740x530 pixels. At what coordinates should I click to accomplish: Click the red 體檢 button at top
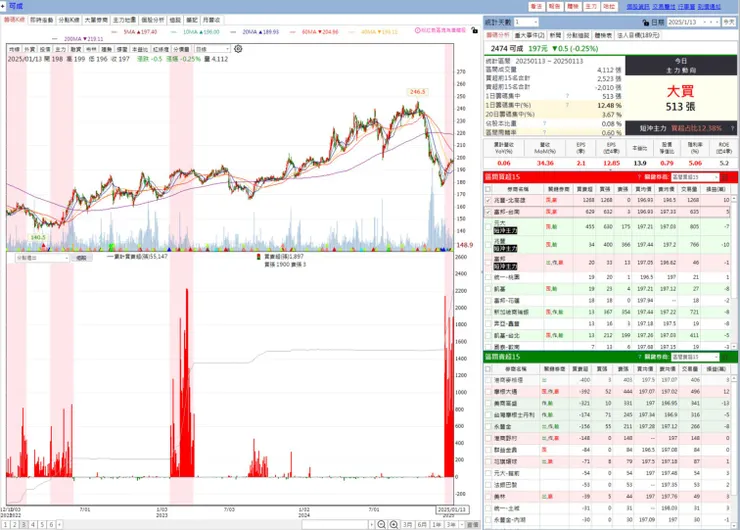(572, 7)
